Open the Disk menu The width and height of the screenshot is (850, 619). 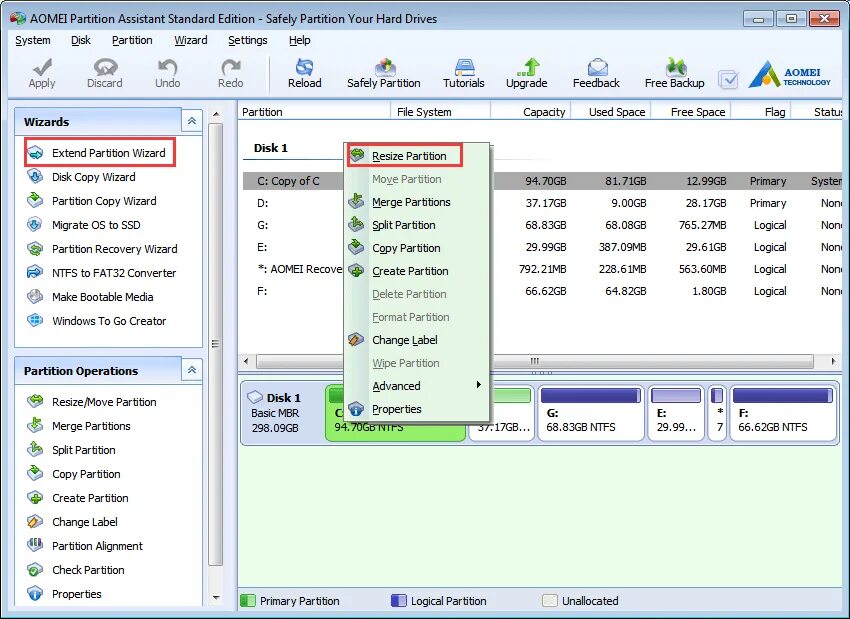[x=81, y=40]
